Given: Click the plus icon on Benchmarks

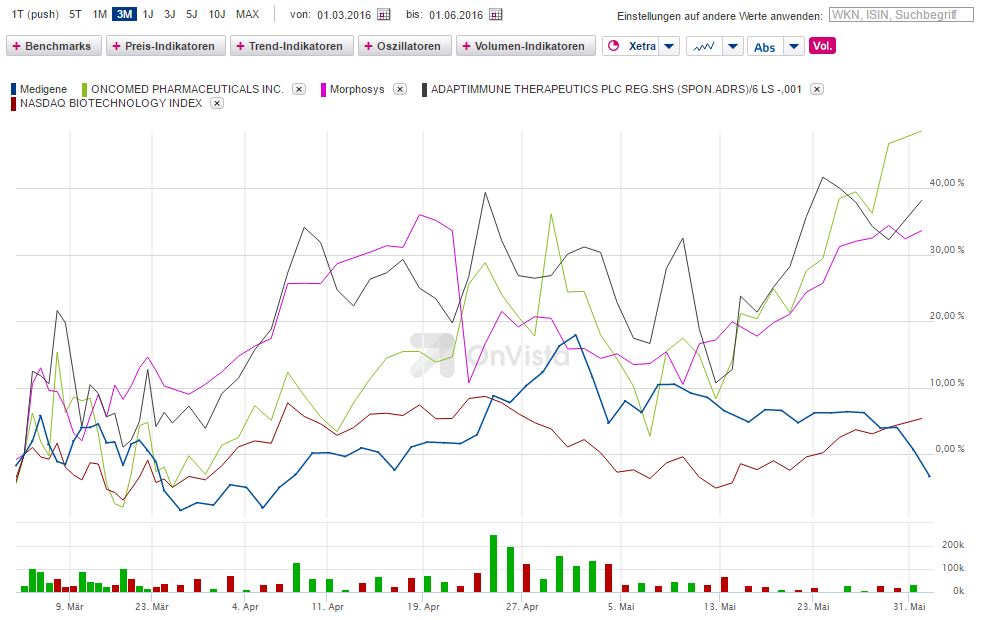Looking at the screenshot, I should 16,46.
